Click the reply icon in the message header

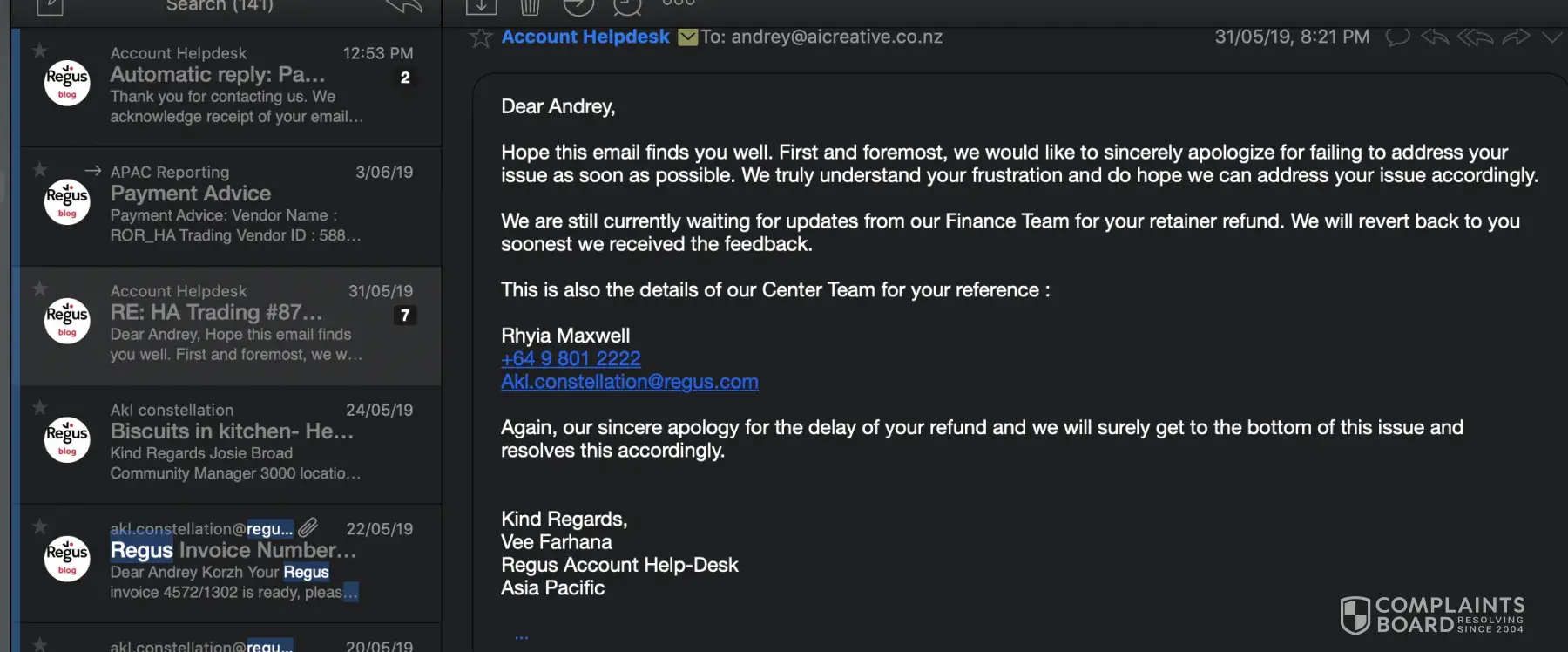(x=1435, y=37)
